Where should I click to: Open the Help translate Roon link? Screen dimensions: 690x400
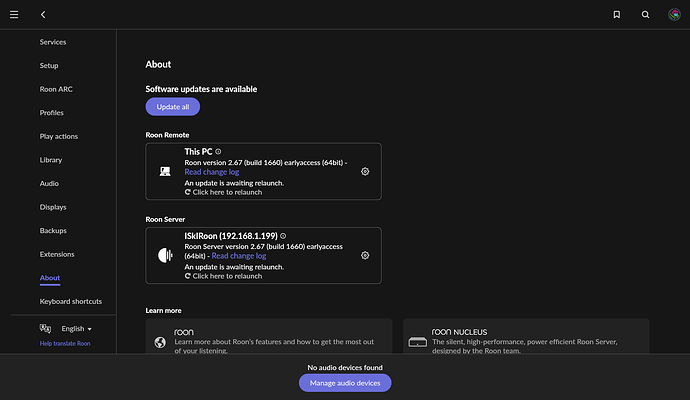point(65,344)
